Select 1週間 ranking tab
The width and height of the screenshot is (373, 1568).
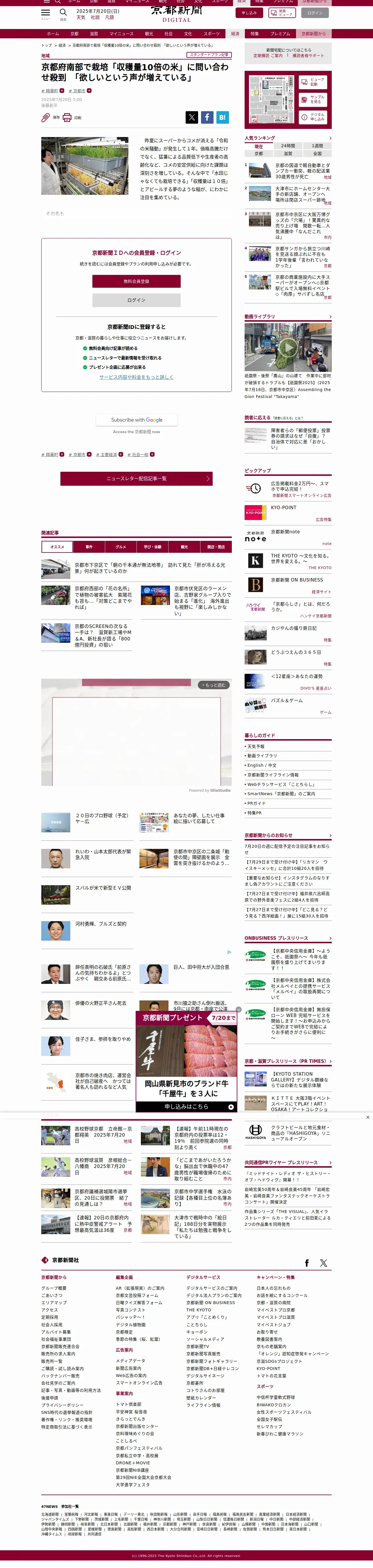pyautogui.click(x=318, y=146)
